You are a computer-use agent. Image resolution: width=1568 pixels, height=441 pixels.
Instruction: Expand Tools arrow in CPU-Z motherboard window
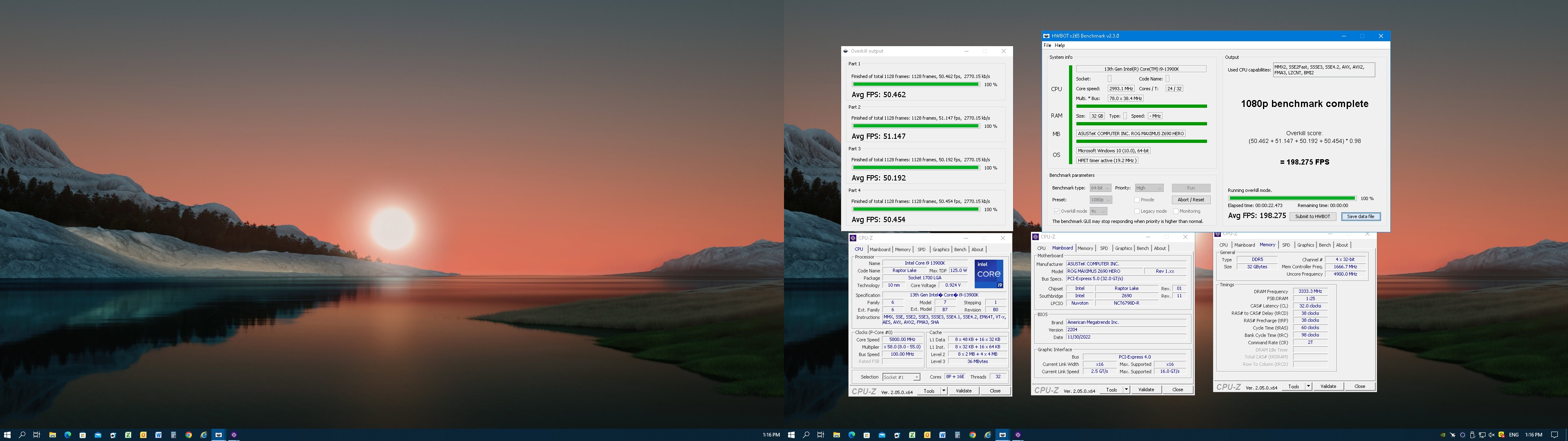[1127, 390]
